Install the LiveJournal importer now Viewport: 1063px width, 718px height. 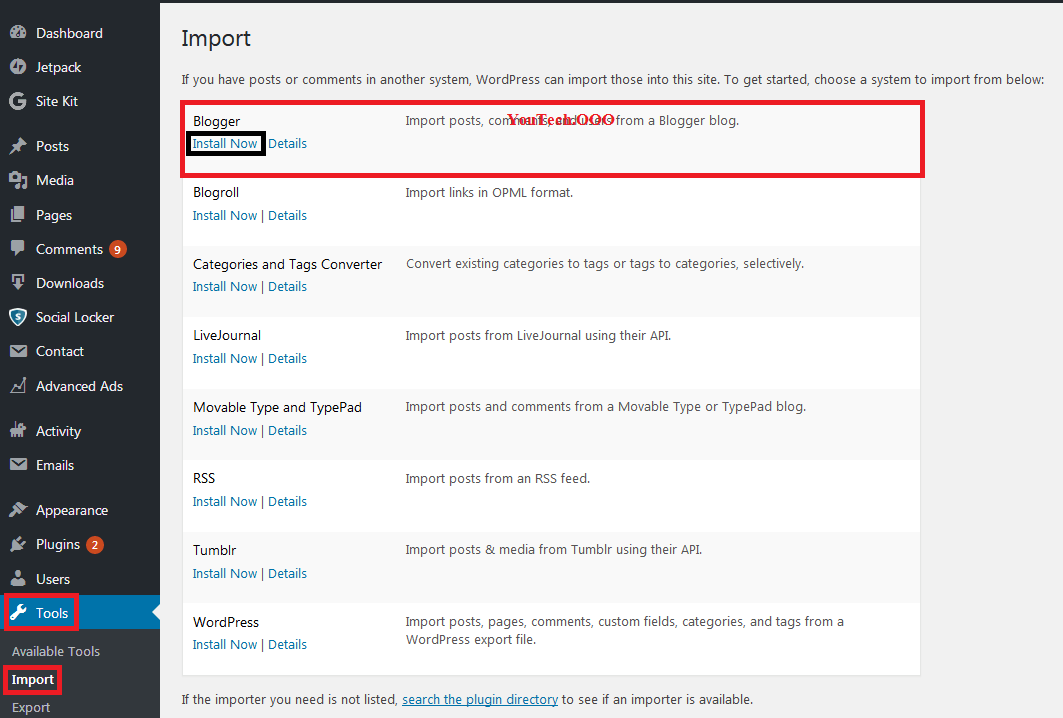pos(225,359)
